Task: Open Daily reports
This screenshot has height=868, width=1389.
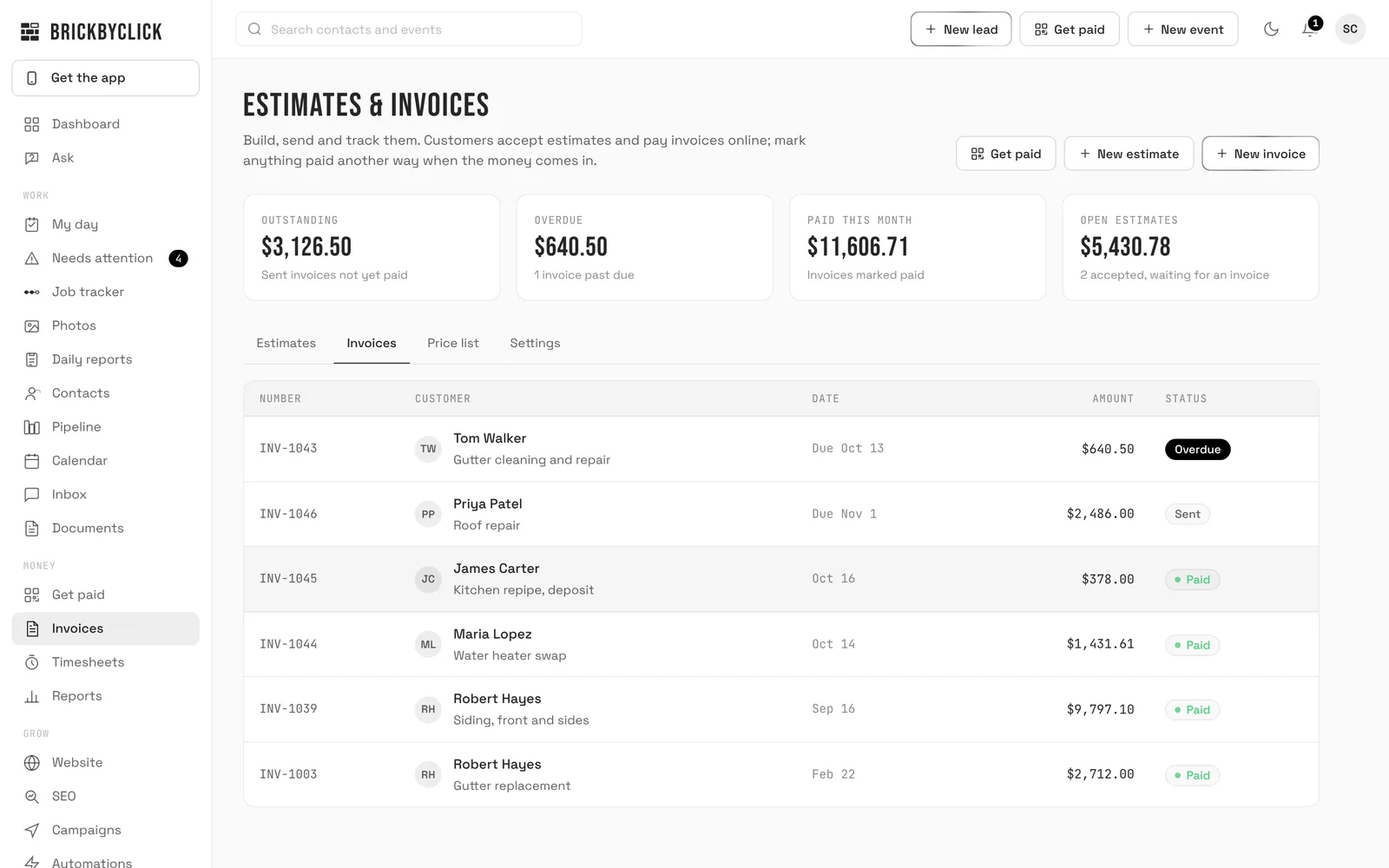Action: pos(105,360)
